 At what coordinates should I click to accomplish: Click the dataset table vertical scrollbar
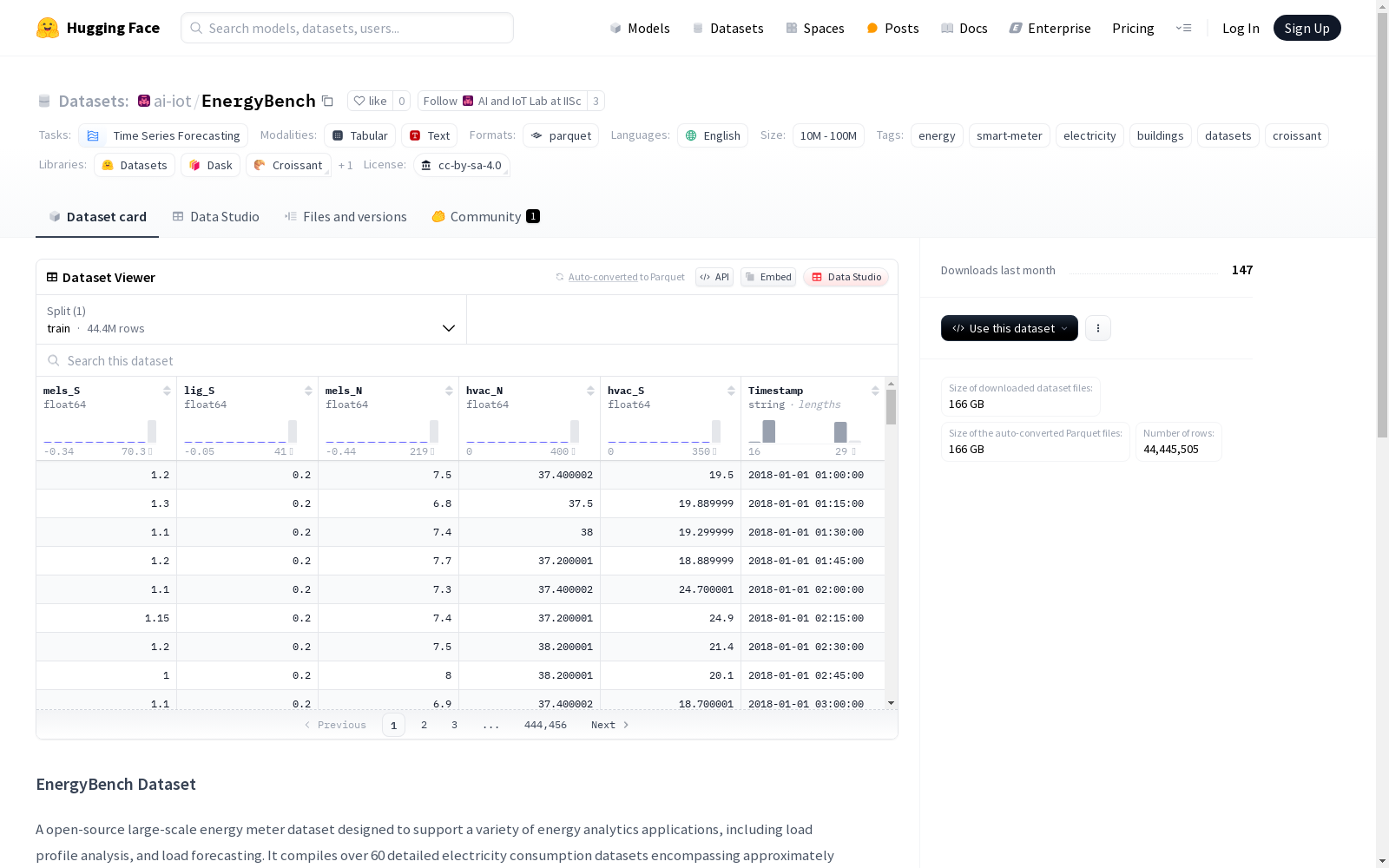tap(891, 406)
